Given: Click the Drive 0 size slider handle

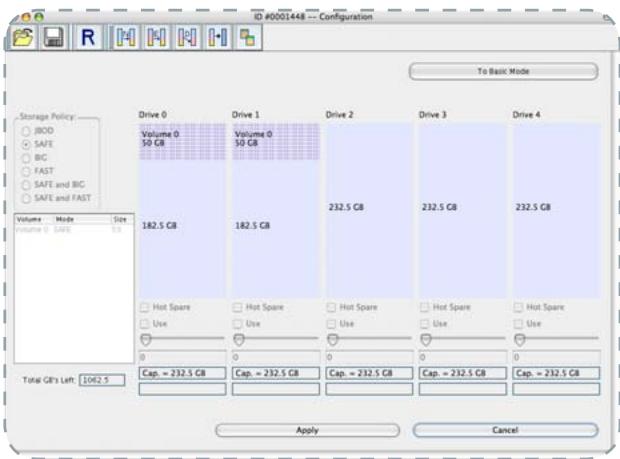Looking at the screenshot, I should tap(146, 339).
